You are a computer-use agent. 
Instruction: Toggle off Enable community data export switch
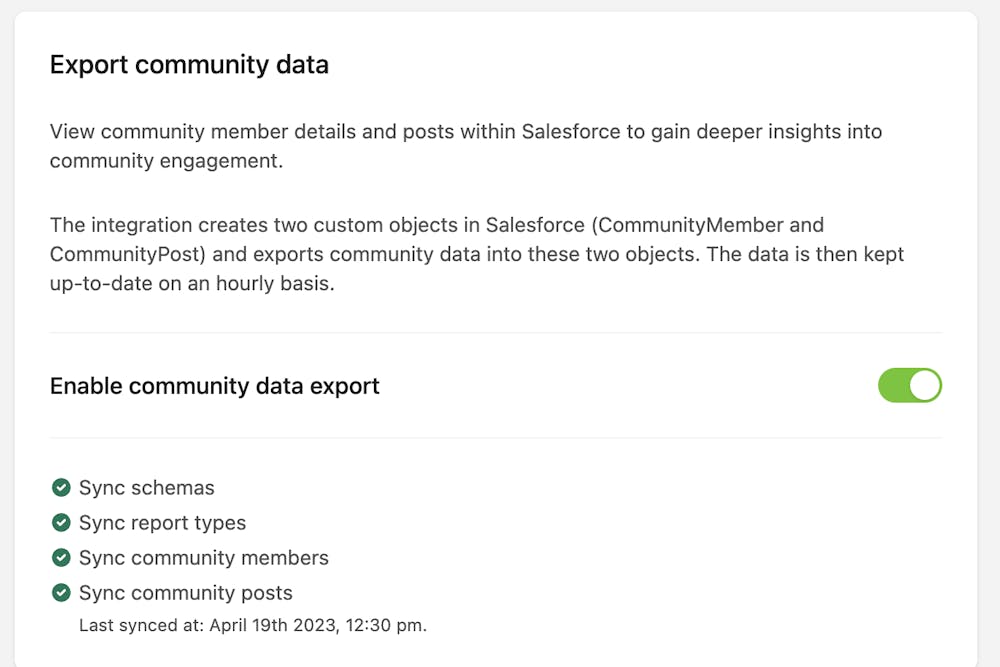(x=909, y=385)
